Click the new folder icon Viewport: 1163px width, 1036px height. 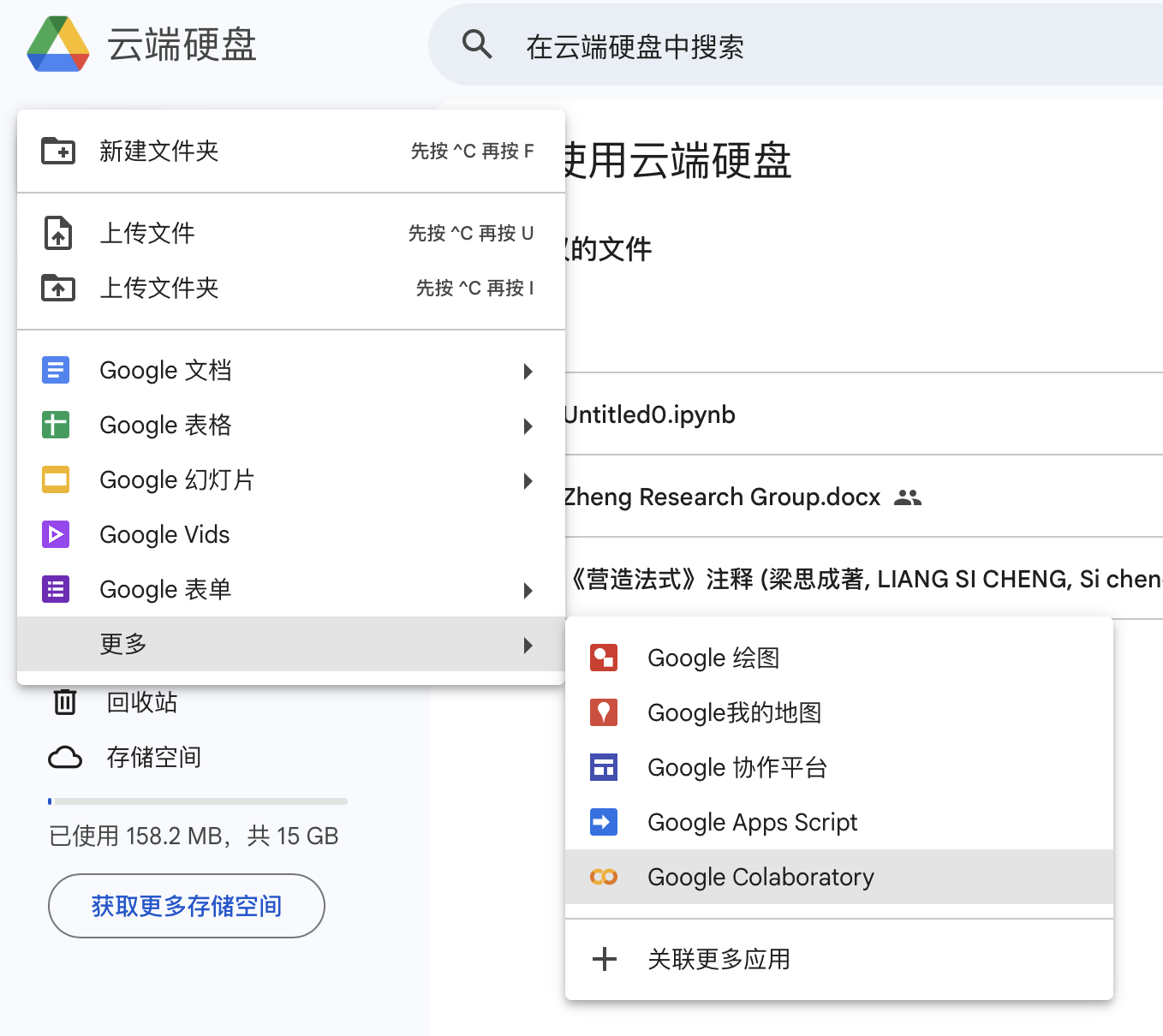click(58, 151)
